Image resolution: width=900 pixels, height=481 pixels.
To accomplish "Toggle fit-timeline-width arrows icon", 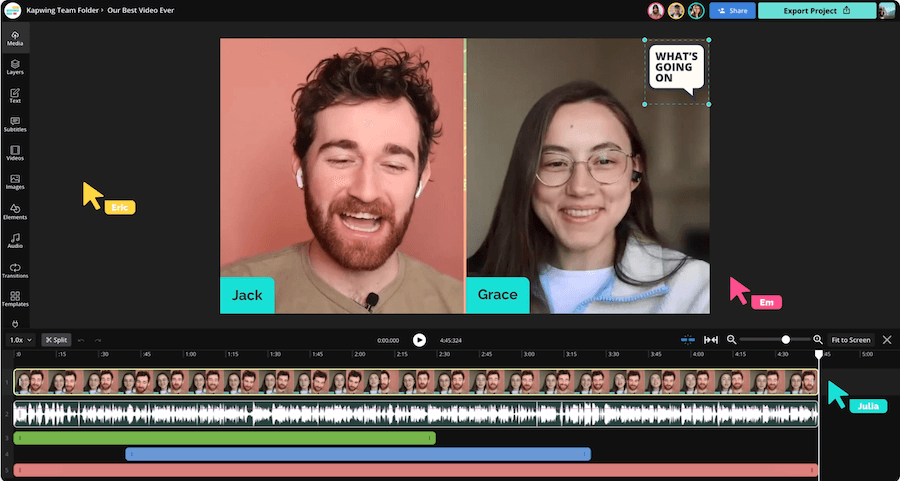I will click(710, 340).
